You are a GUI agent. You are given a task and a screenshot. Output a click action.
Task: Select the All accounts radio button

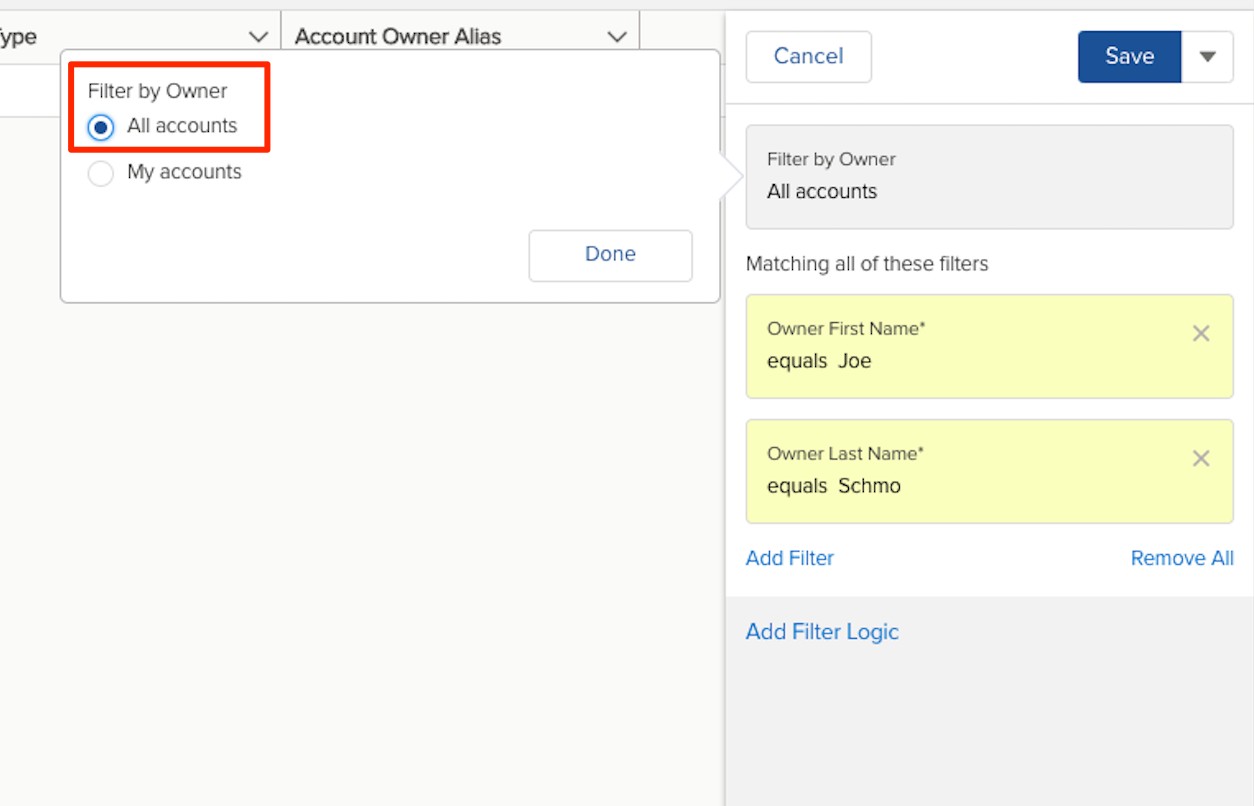(x=101, y=127)
